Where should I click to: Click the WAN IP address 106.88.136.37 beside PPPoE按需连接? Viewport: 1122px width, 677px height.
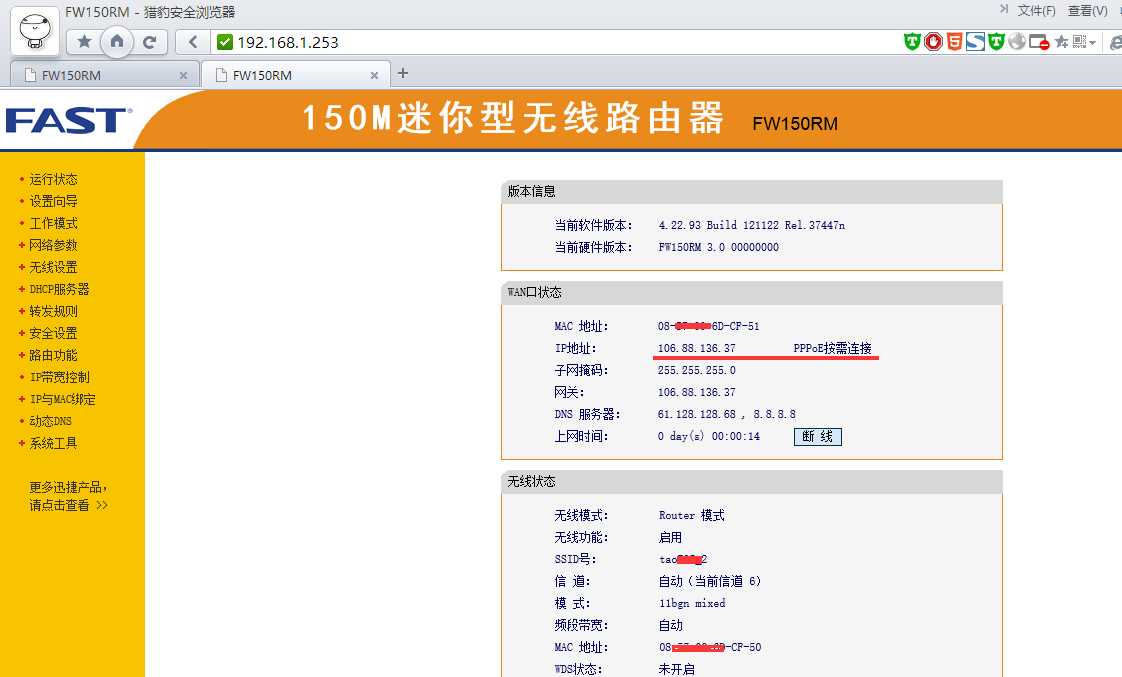tap(696, 349)
